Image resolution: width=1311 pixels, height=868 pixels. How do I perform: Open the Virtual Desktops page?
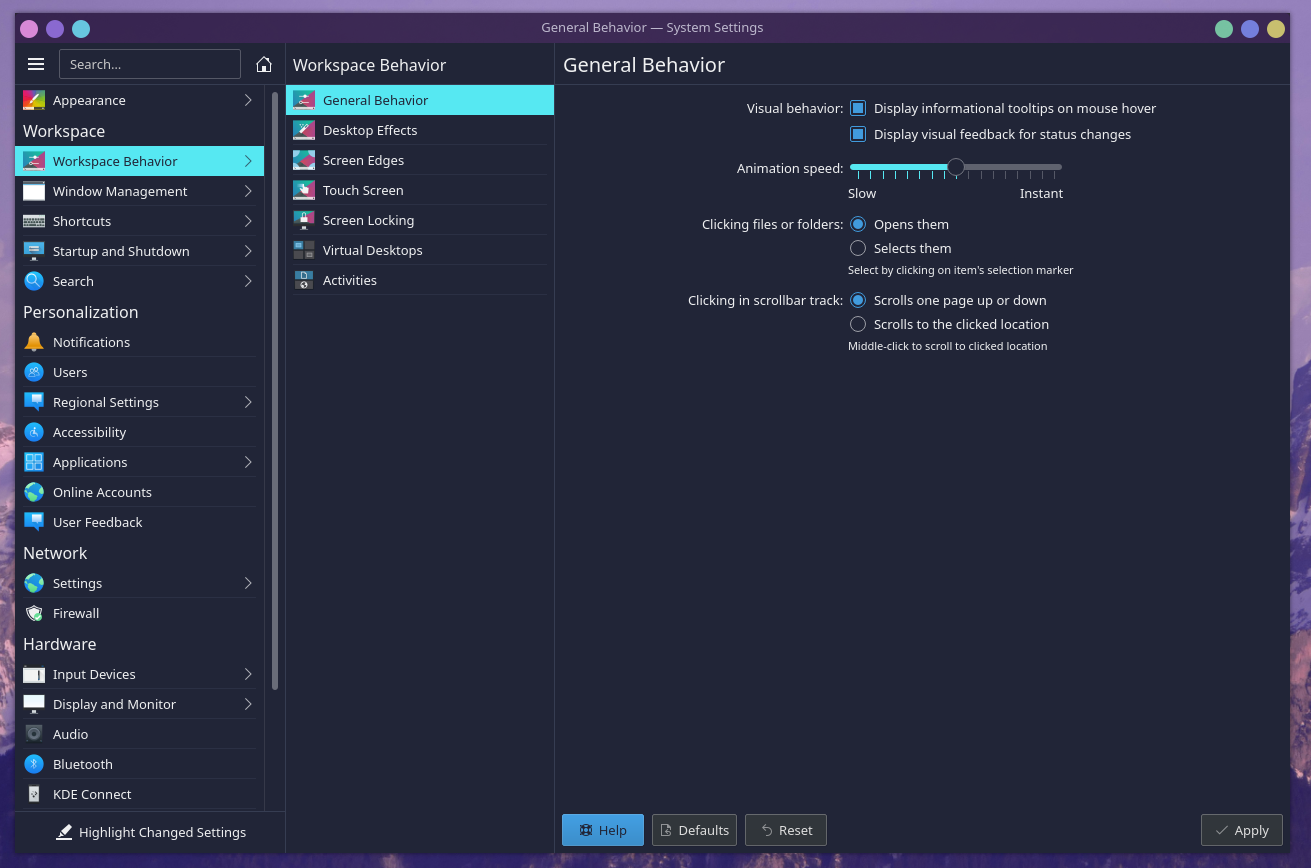[420, 250]
